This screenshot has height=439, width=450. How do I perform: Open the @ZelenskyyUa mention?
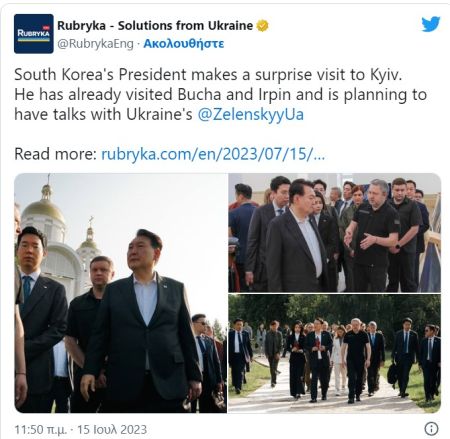click(x=251, y=114)
